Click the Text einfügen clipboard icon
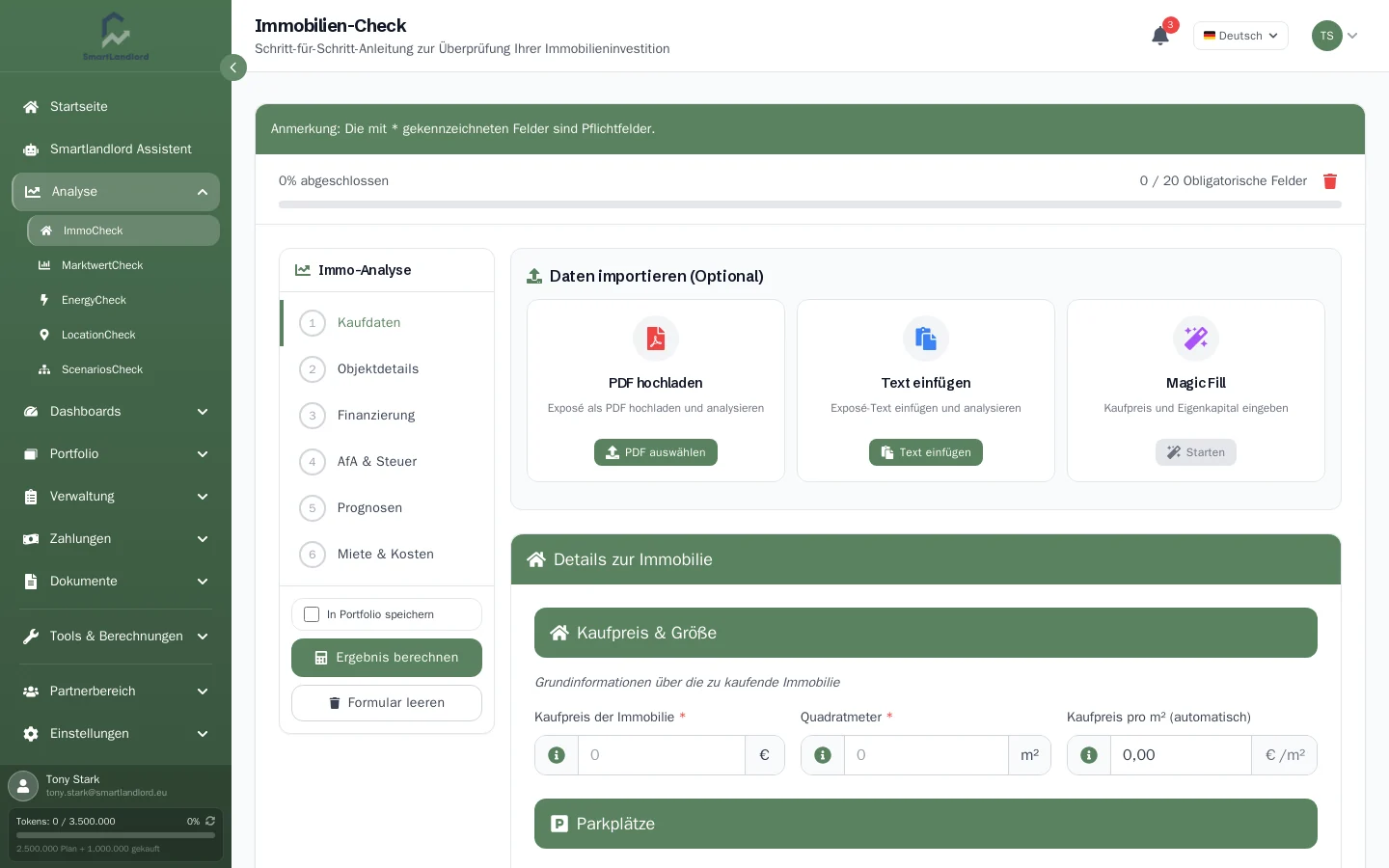This screenshot has width=1389, height=868. (926, 339)
